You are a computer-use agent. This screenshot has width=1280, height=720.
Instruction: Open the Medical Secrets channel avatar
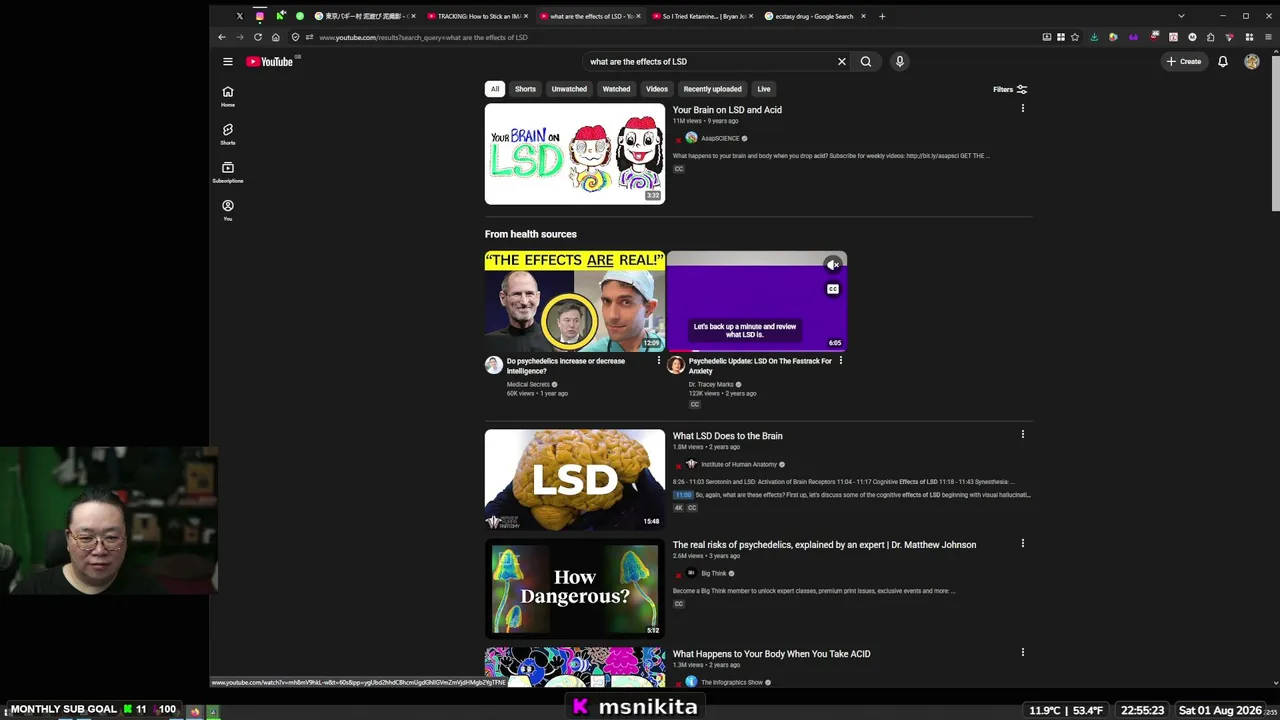[494, 365]
